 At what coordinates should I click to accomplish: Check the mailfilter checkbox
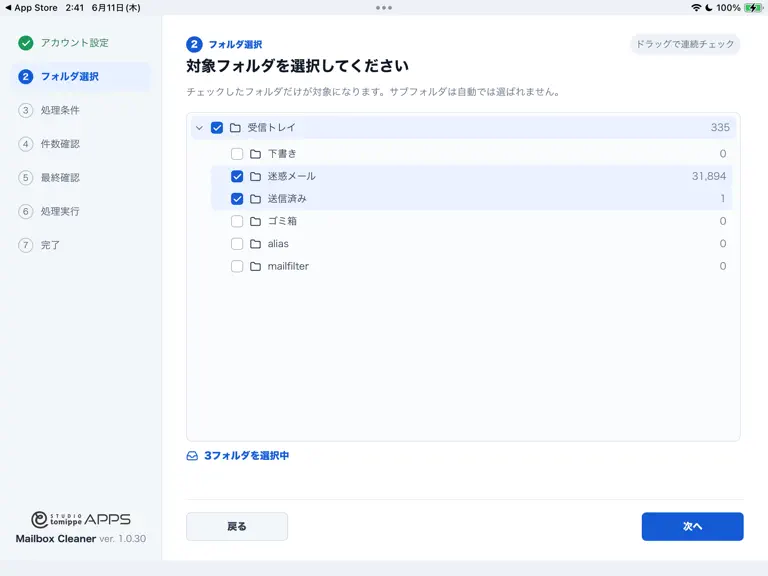tap(237, 266)
